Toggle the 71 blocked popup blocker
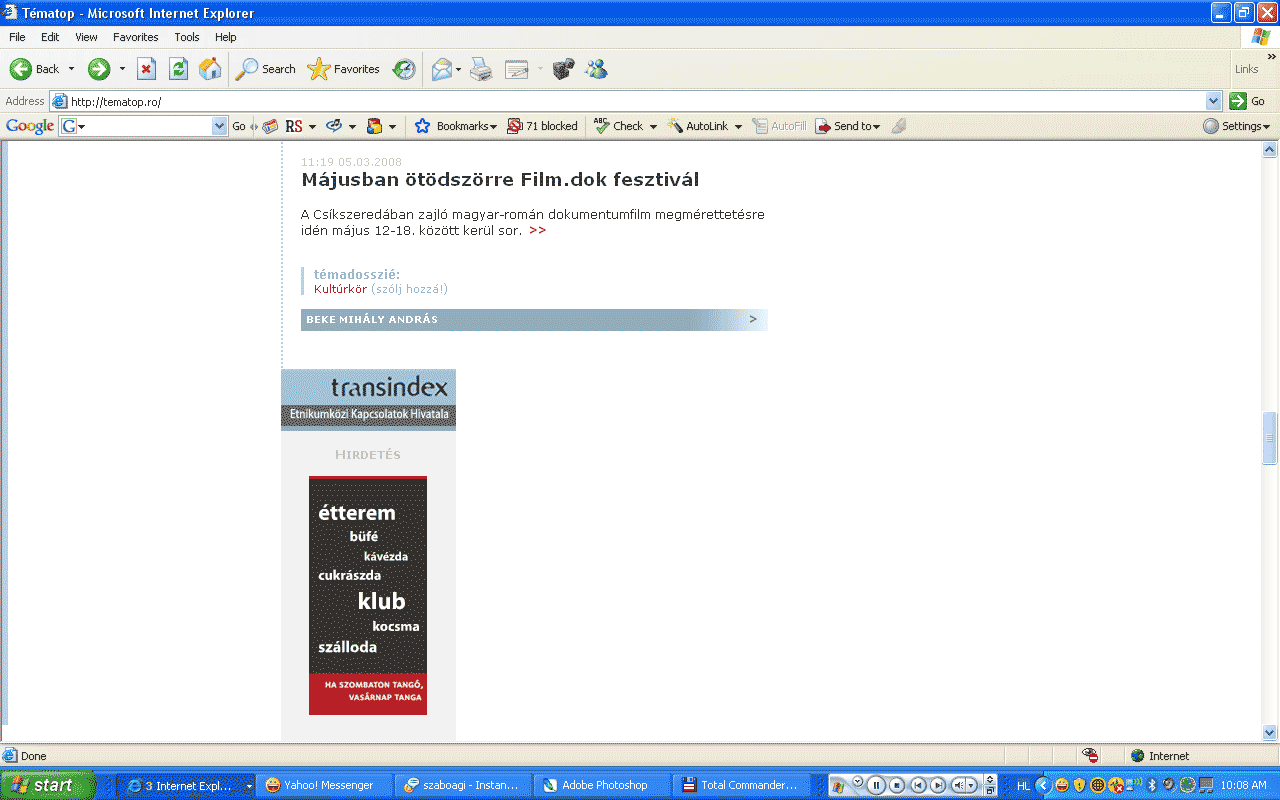 [x=543, y=126]
